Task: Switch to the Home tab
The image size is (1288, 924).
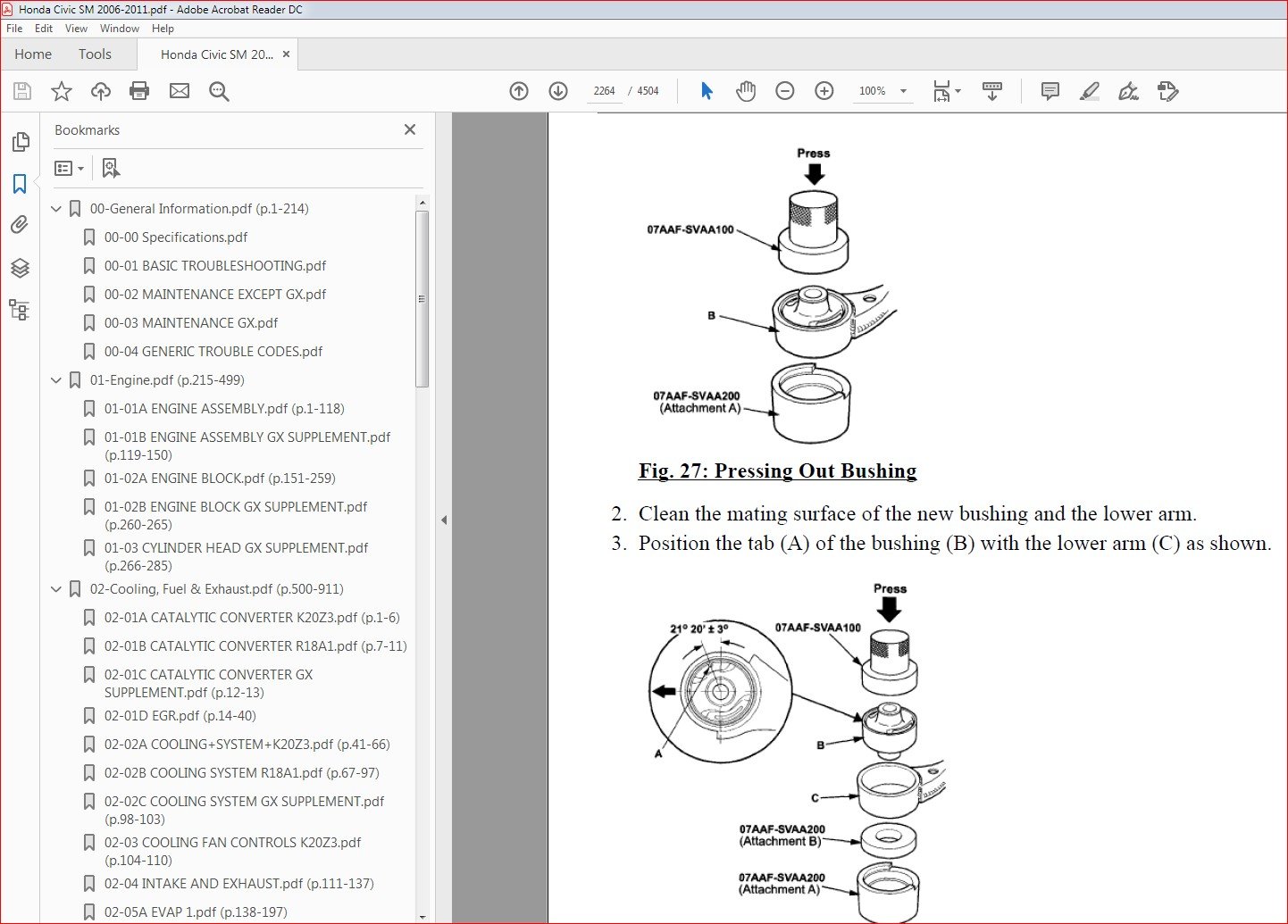Action: (x=33, y=54)
